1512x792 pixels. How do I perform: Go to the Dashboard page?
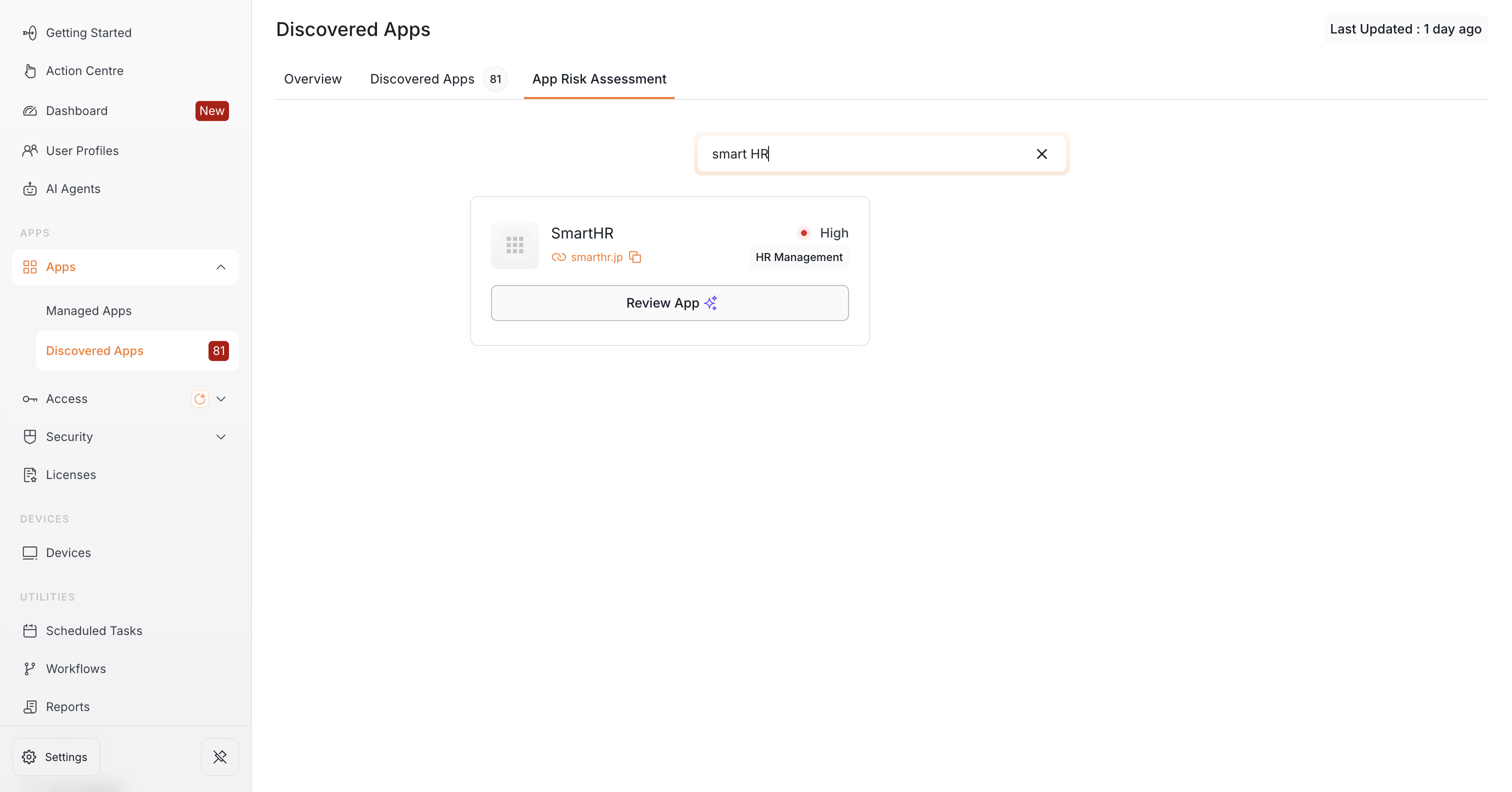click(76, 111)
